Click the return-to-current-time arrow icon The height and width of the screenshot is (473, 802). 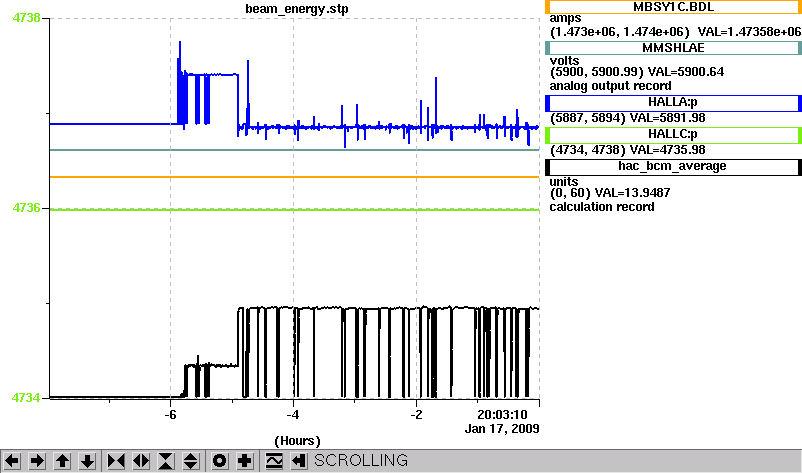tap(299, 461)
